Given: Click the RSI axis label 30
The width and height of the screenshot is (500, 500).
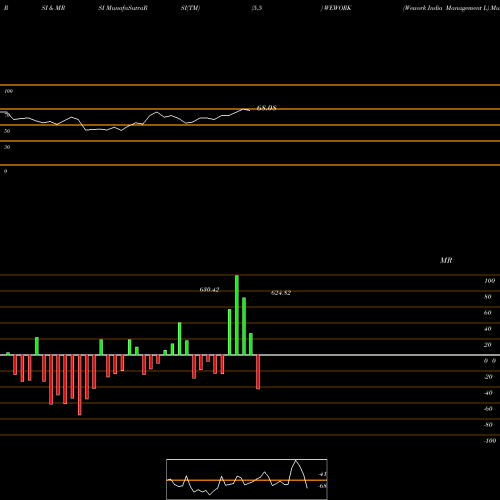Looking at the screenshot, I should point(7,147).
